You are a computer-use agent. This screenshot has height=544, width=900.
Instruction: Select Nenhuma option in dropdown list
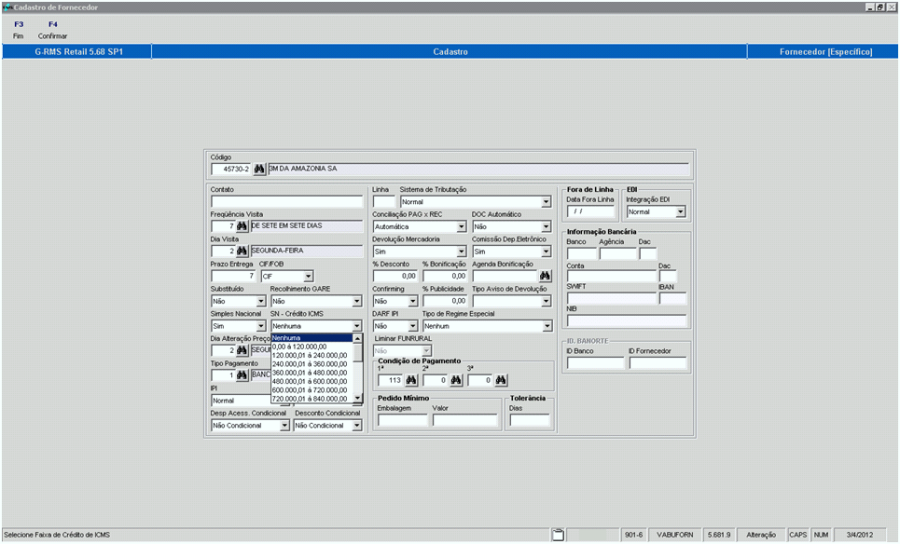click(x=312, y=338)
